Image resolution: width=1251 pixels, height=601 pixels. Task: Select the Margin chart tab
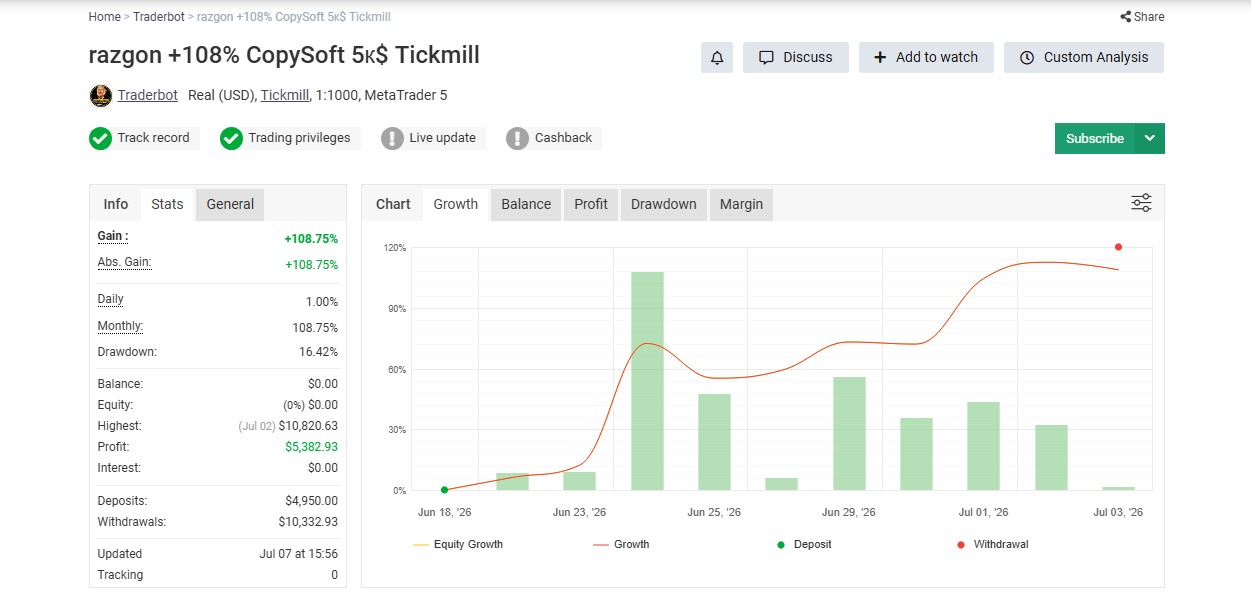tap(742, 204)
